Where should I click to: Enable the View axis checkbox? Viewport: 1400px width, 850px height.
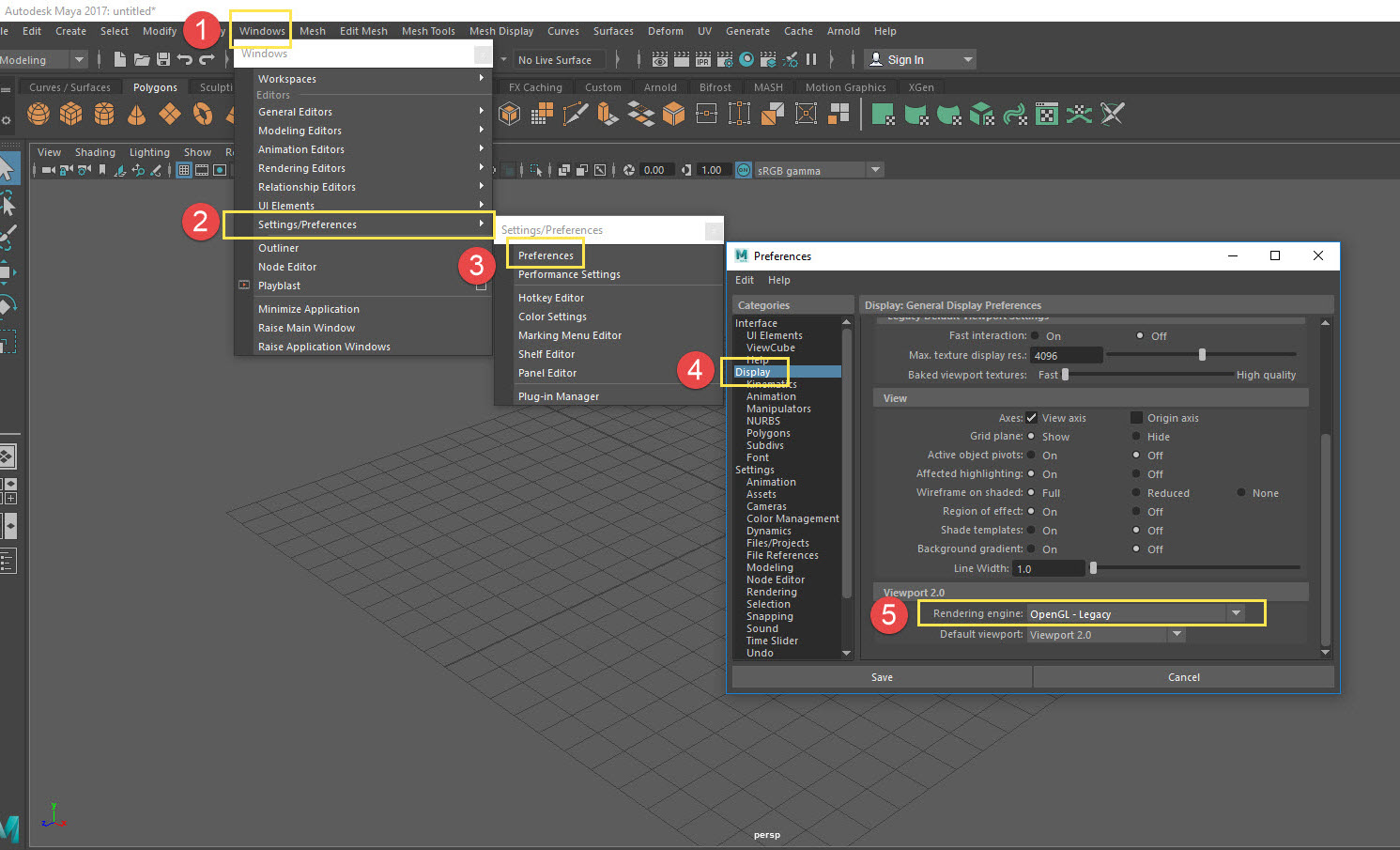click(1030, 417)
